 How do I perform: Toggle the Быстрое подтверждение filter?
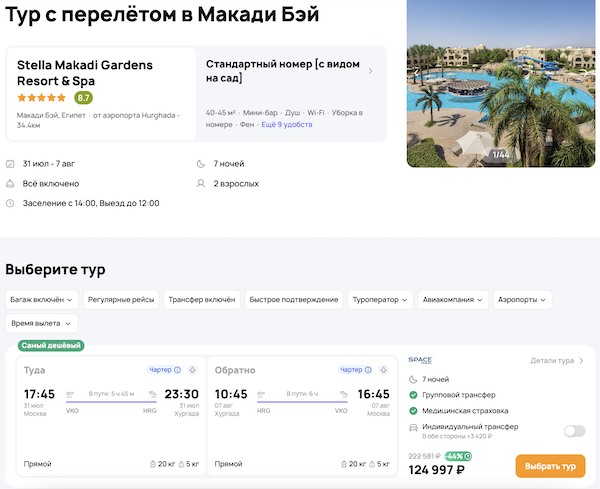(293, 299)
